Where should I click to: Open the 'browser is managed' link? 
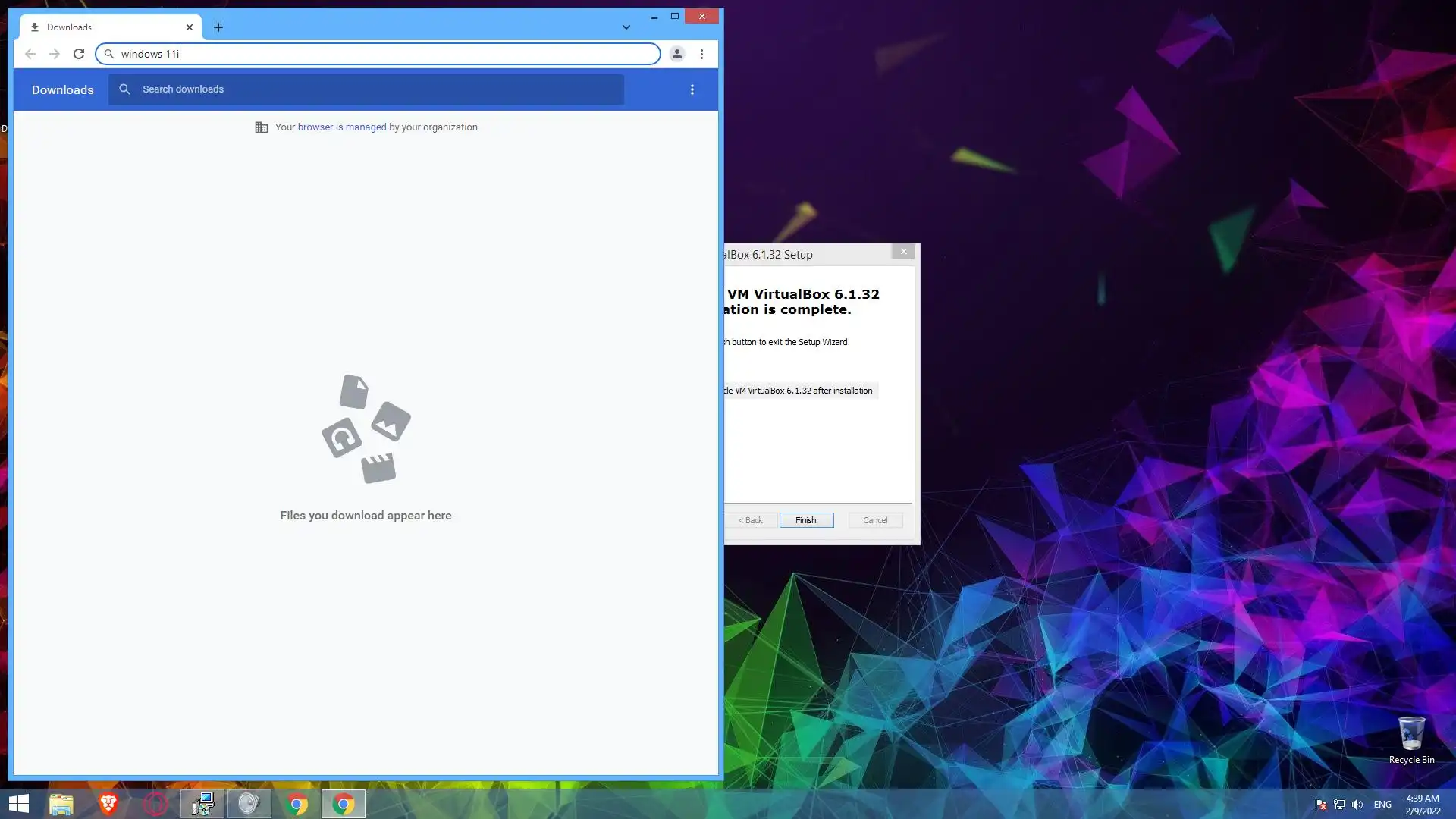click(x=341, y=127)
